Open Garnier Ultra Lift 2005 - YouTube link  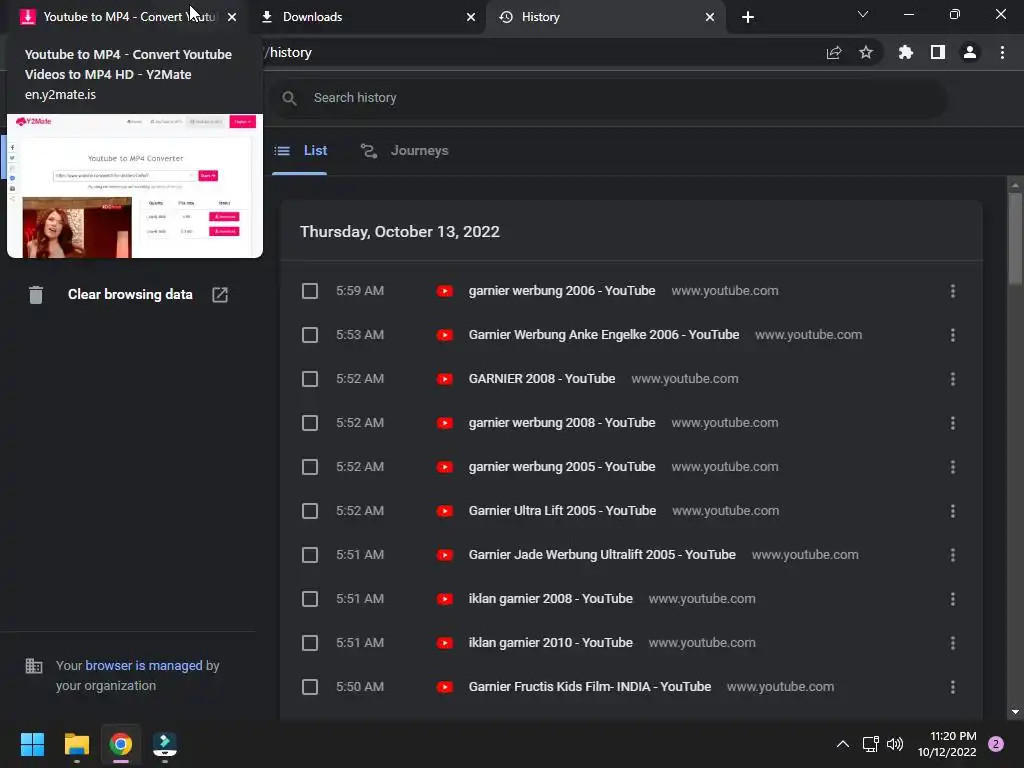click(x=562, y=511)
